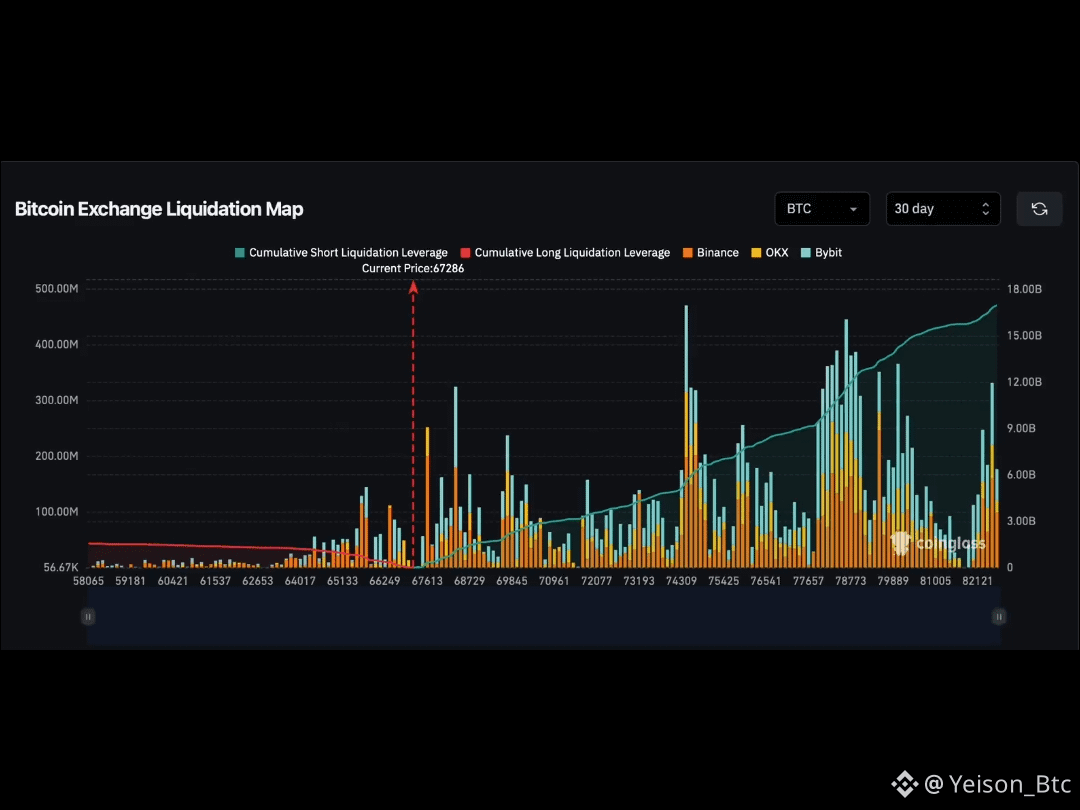Click the Current Price:67286 label
Image resolution: width=1080 pixels, height=810 pixels.
(413, 269)
